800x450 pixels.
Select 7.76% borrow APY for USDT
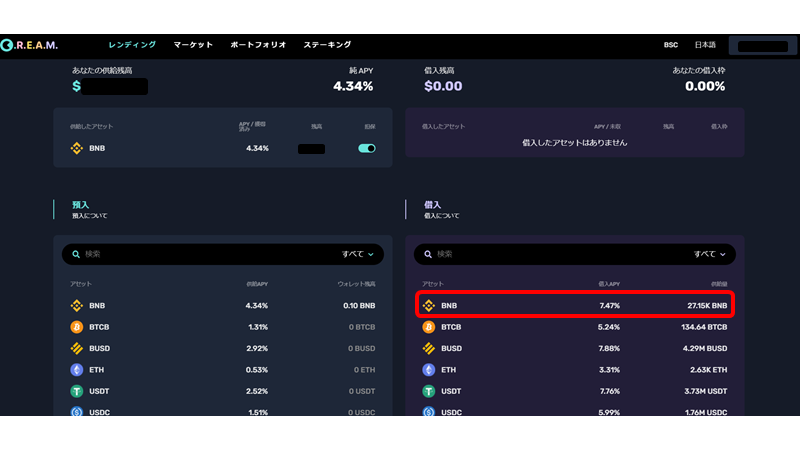pyautogui.click(x=609, y=391)
